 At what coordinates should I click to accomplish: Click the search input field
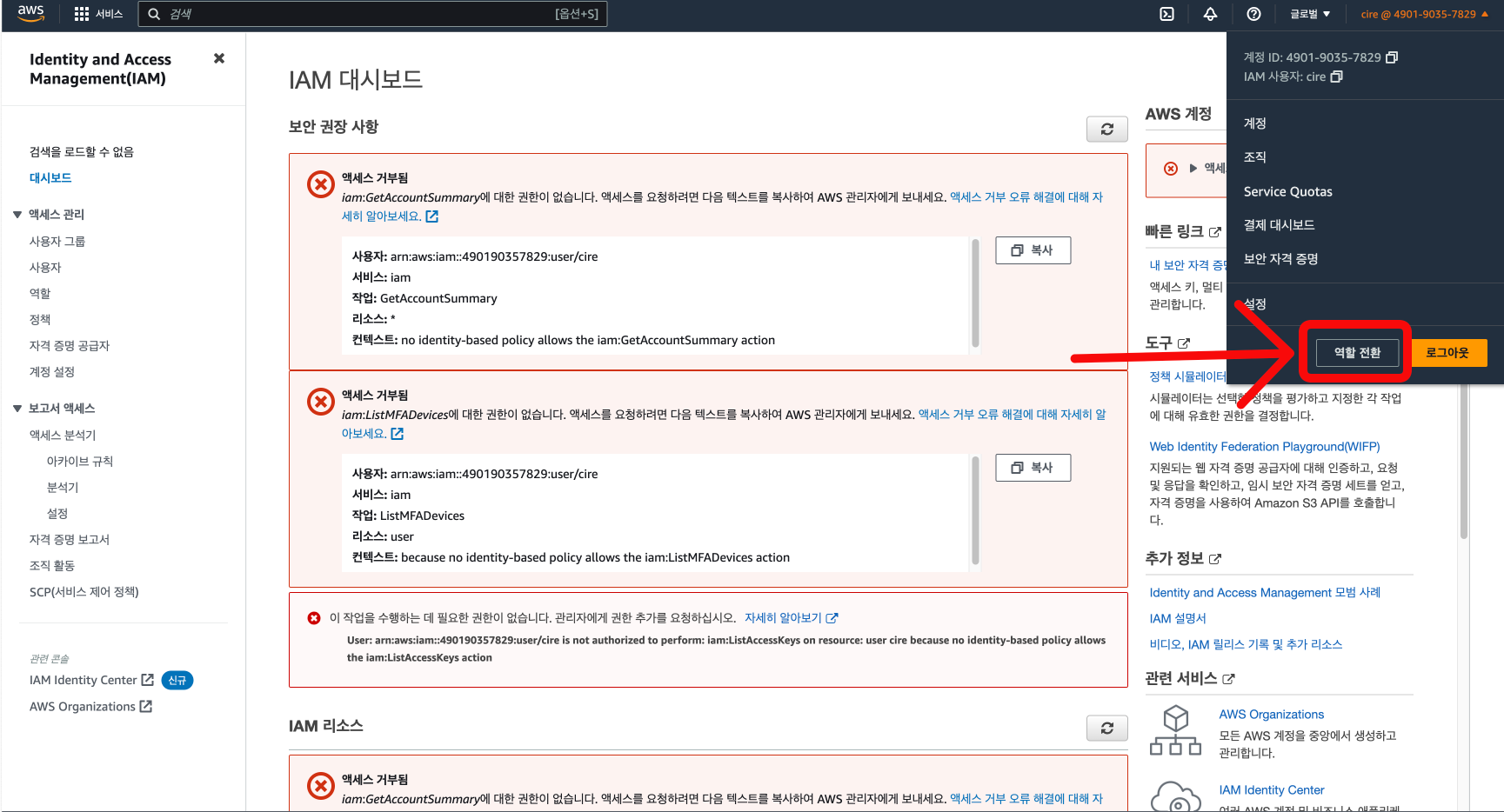[x=372, y=14]
